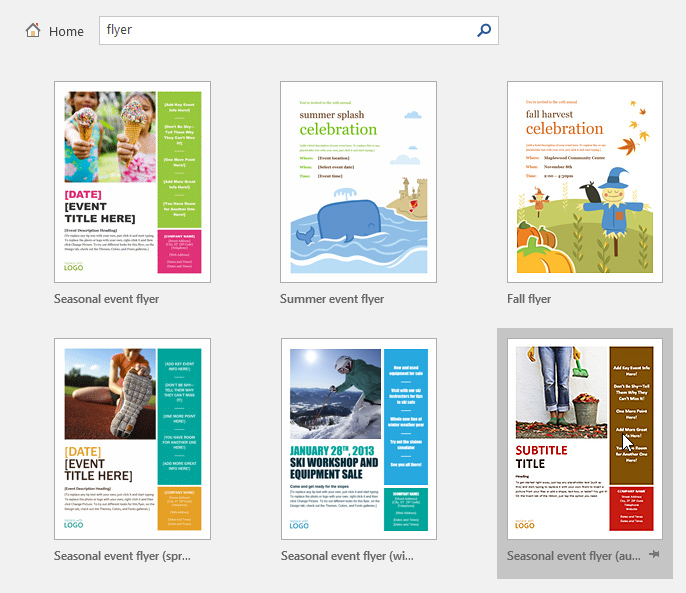The width and height of the screenshot is (686, 593).
Task: Click the 'Seasonal event flyer (au...' caption
Action: click(573, 555)
